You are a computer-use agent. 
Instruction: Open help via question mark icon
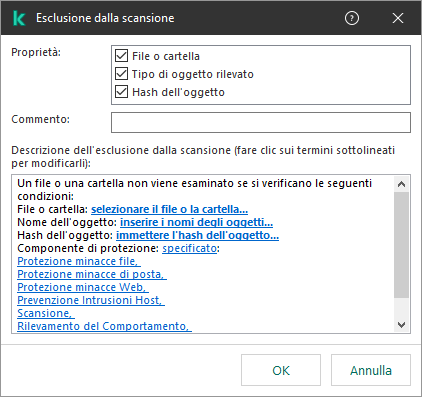(352, 18)
